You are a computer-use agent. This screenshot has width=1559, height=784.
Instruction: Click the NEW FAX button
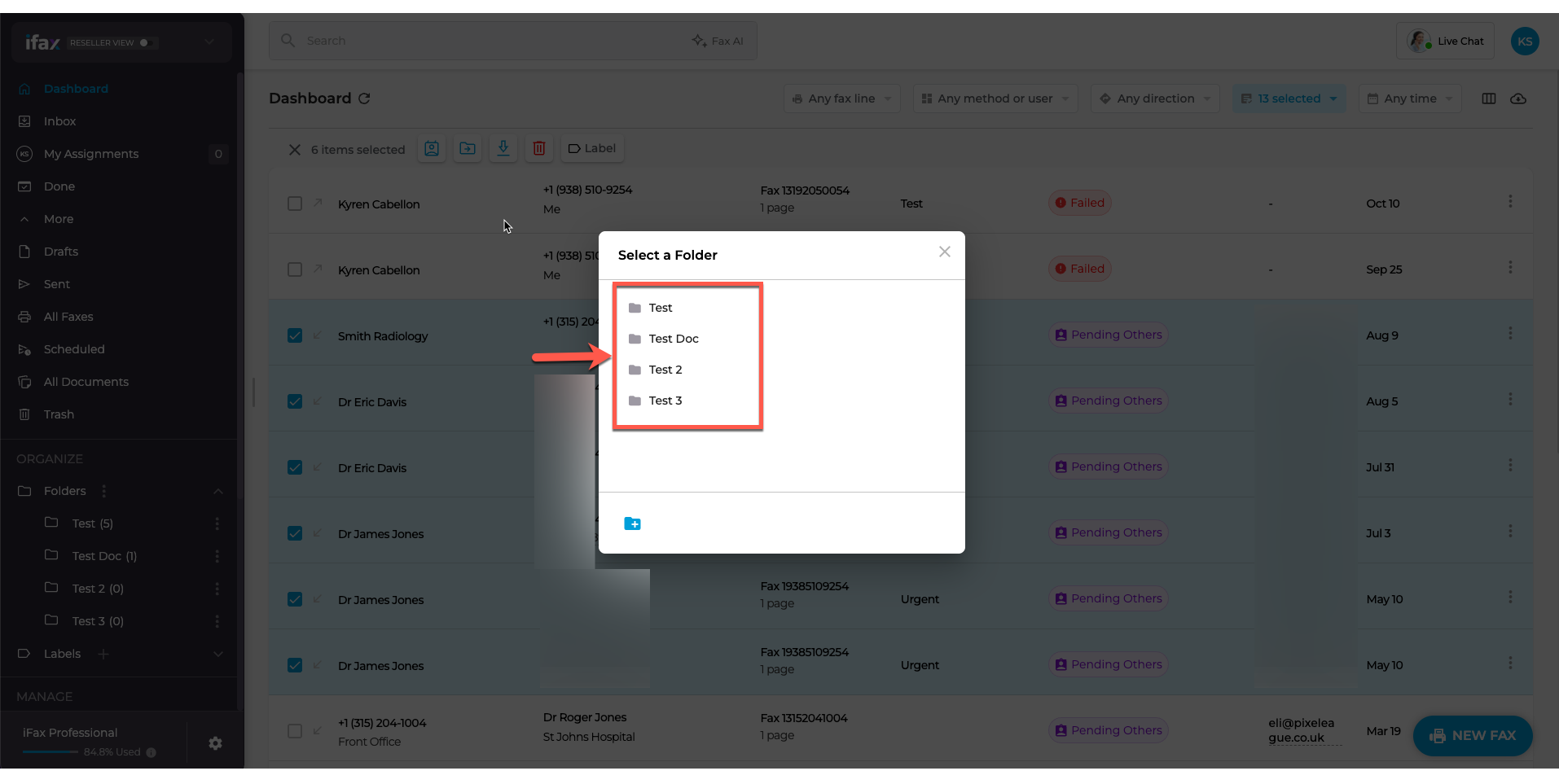[1471, 735]
